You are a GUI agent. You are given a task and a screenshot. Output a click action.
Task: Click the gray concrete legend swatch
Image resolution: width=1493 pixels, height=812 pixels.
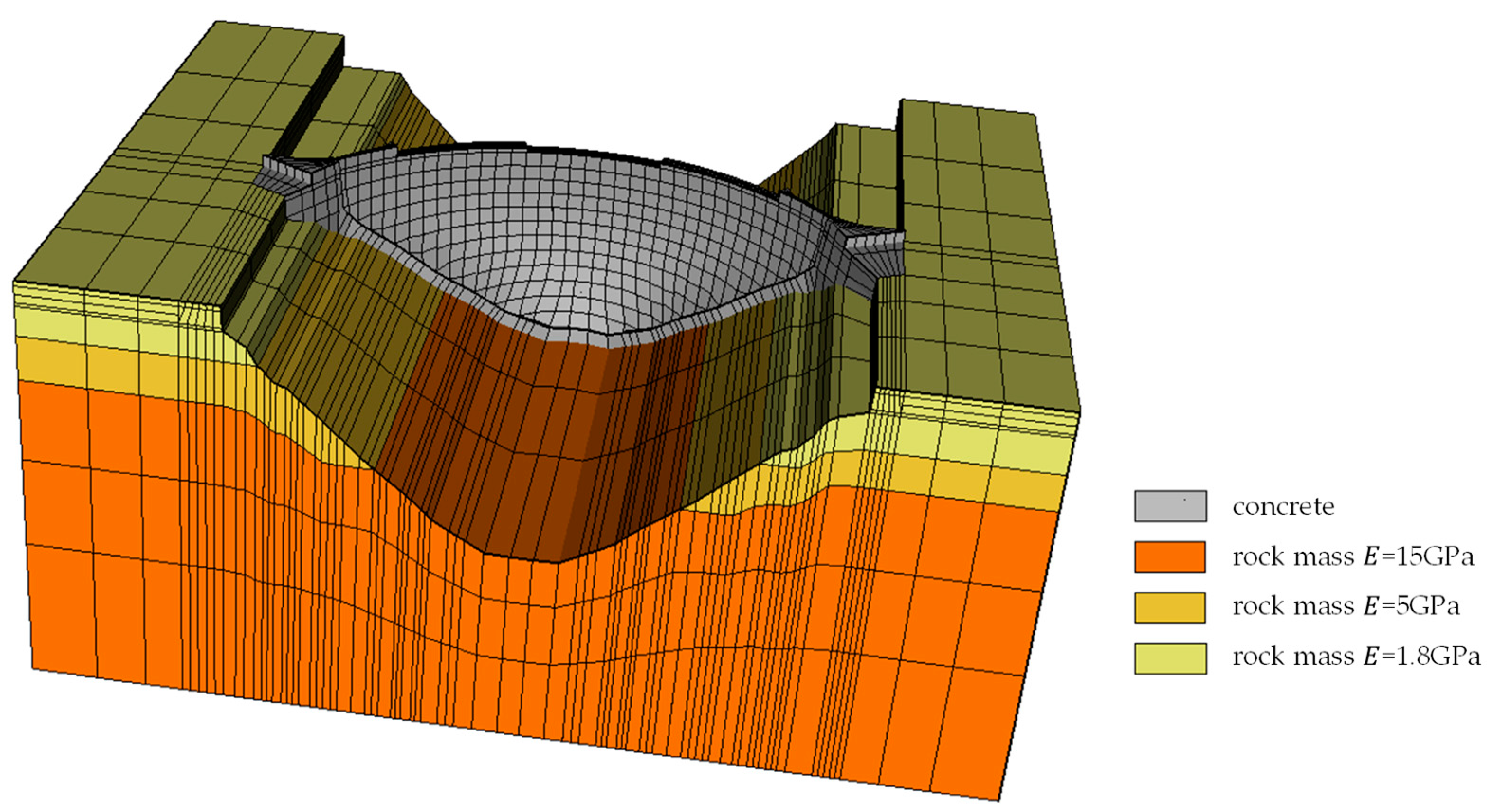point(1170,506)
